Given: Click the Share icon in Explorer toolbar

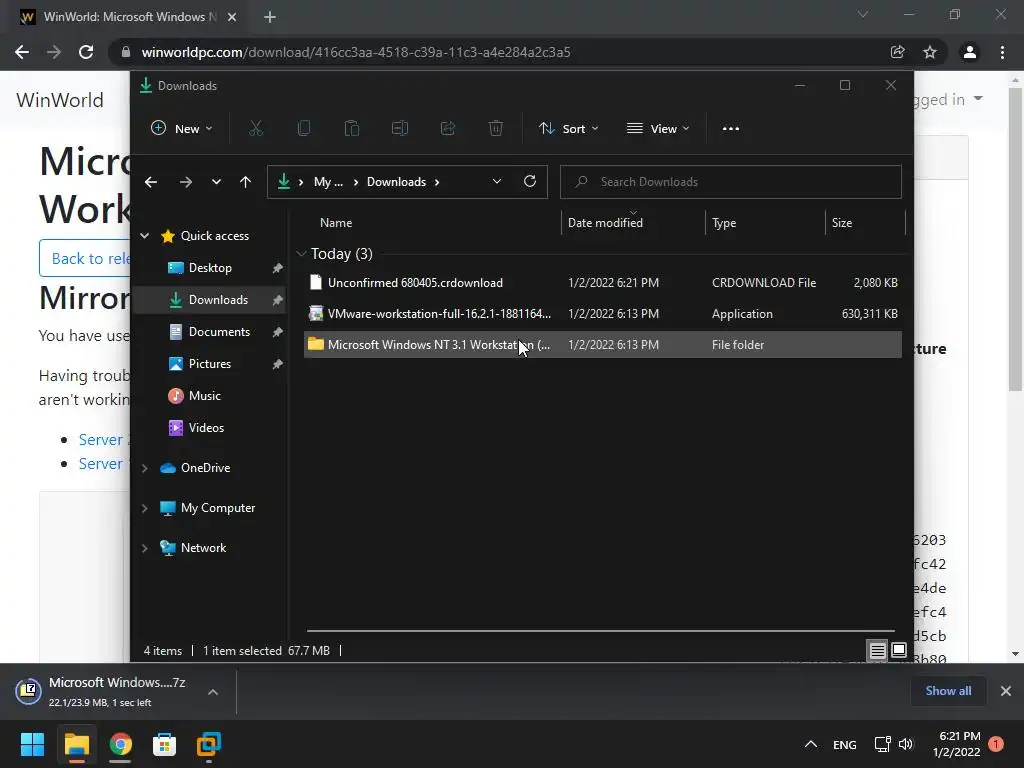Looking at the screenshot, I should [448, 129].
